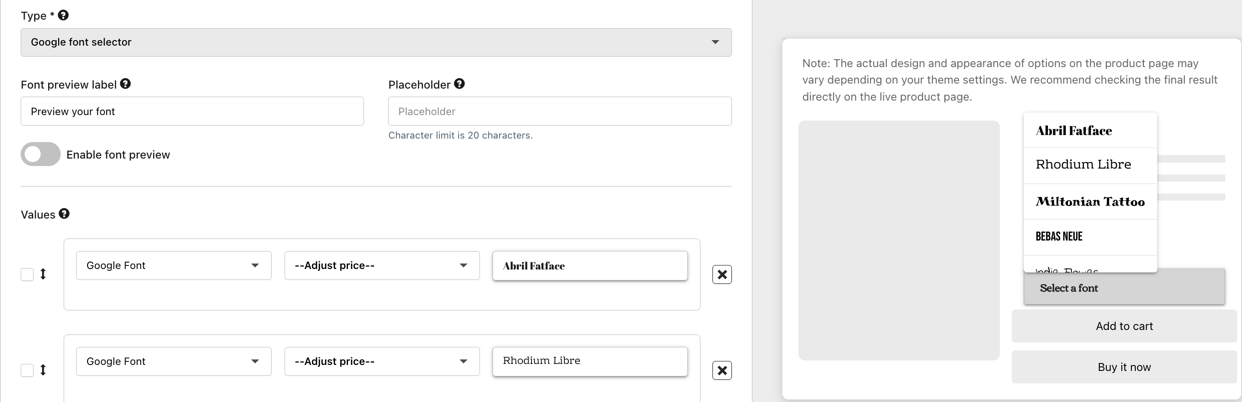1242x402 pixels.
Task: Click the Buy it now button
Action: click(1124, 367)
